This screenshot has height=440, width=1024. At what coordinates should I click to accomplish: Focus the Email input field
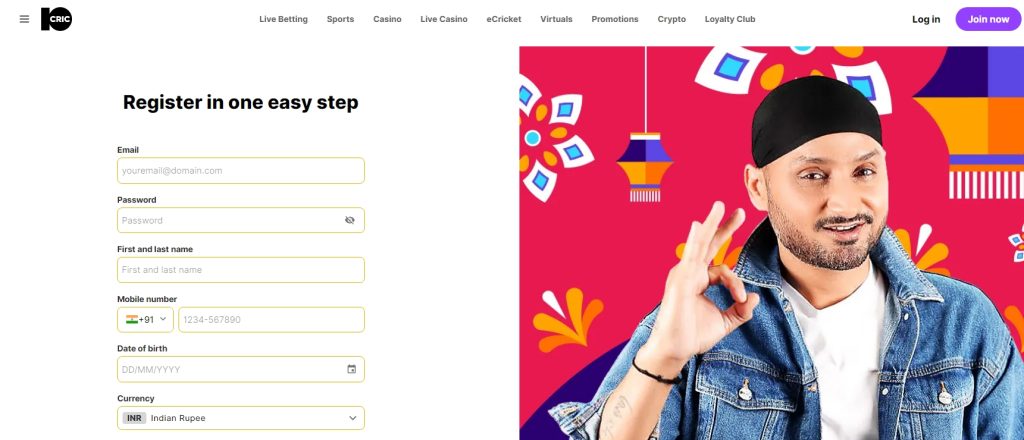pyautogui.click(x=241, y=170)
